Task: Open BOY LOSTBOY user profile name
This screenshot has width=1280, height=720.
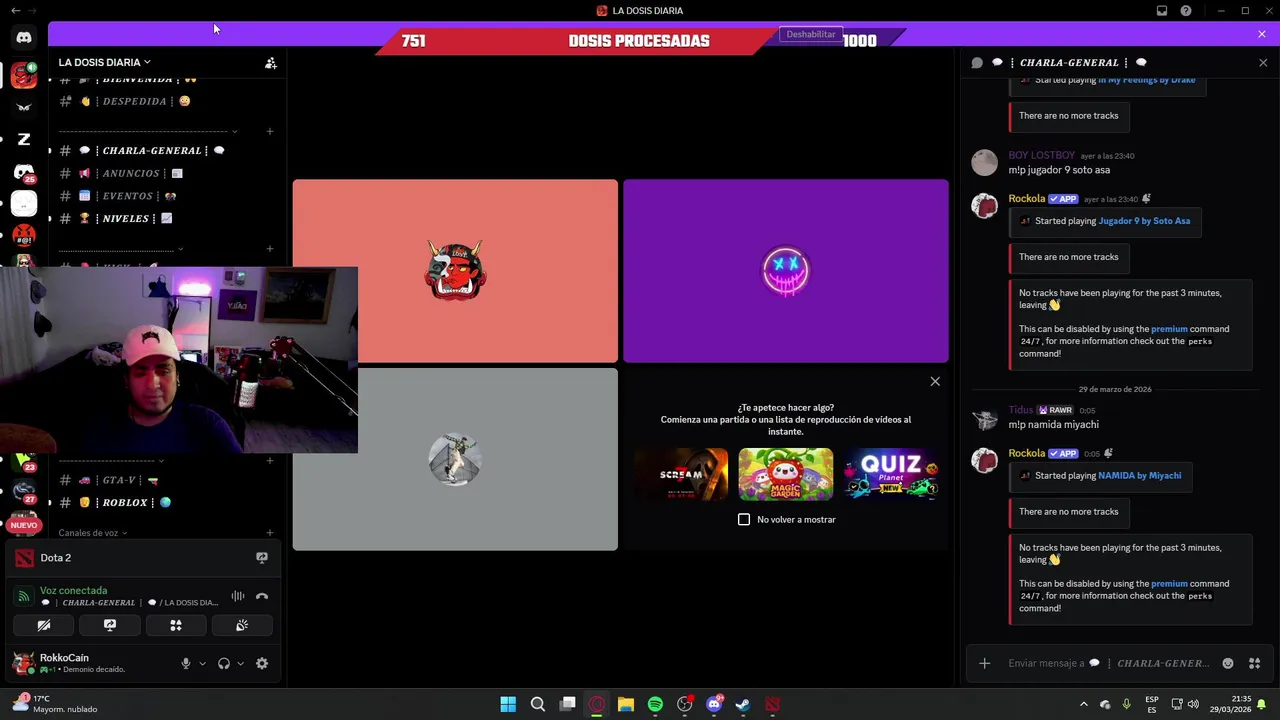Action: (x=1041, y=155)
